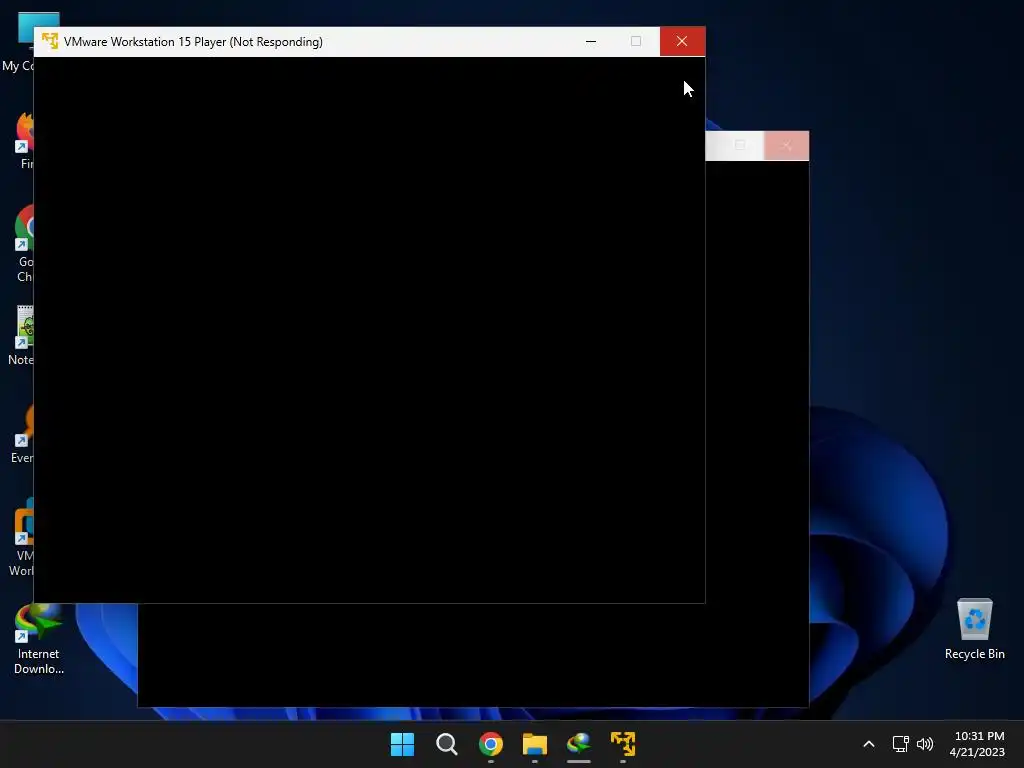This screenshot has width=1024, height=768.
Task: Open the Windows Start menu
Action: click(402, 744)
